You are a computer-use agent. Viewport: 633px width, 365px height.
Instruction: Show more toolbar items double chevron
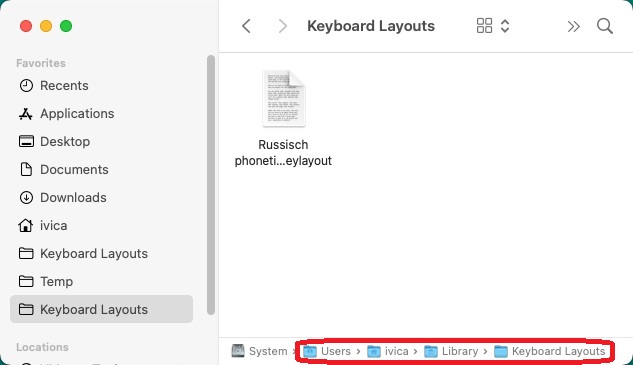tap(573, 27)
